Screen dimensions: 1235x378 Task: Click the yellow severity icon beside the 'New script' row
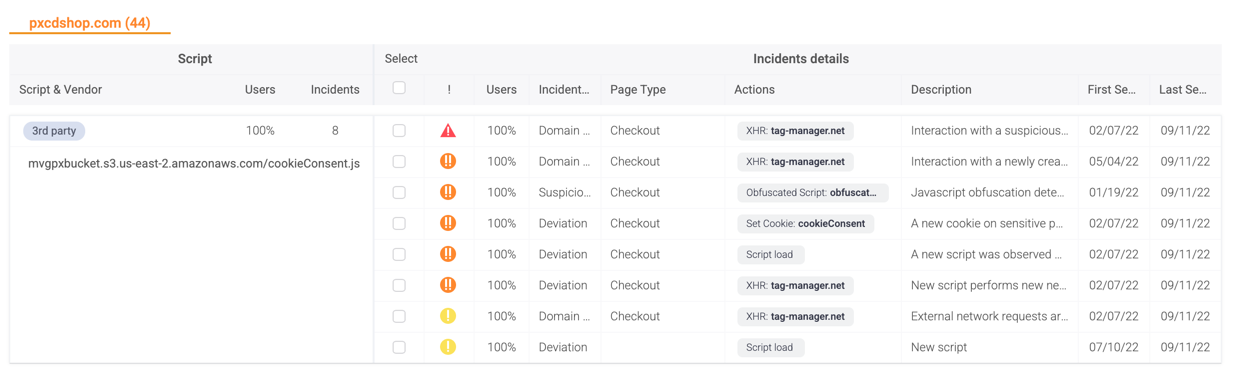tap(448, 347)
